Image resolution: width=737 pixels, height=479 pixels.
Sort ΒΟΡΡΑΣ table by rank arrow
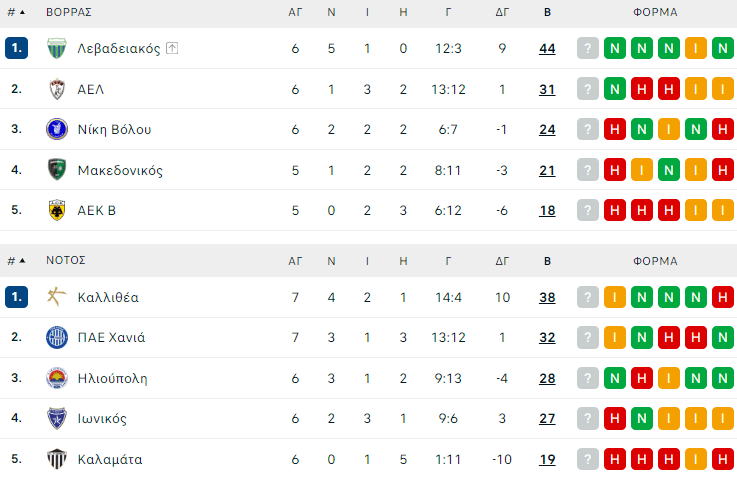tap(22, 13)
